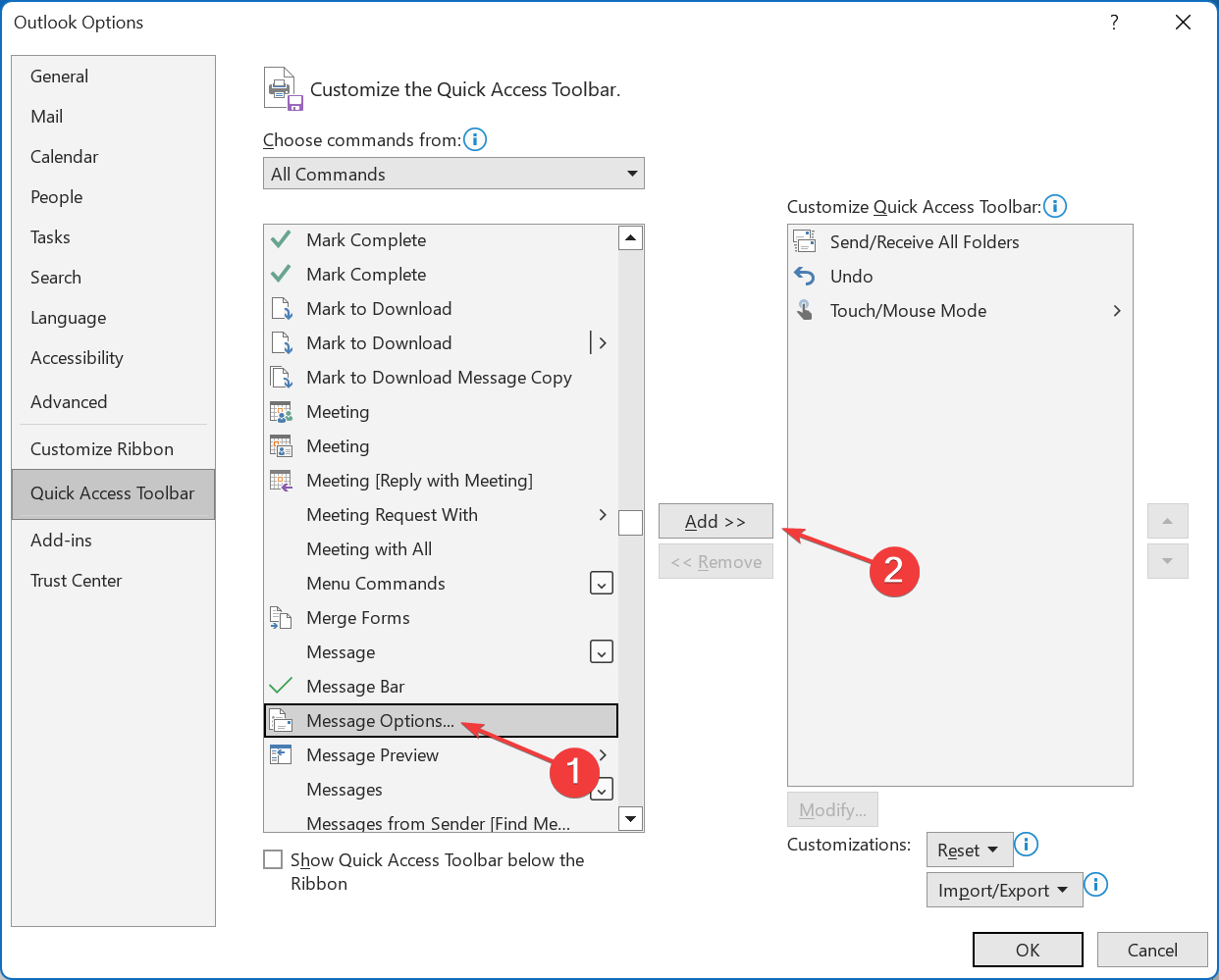Click the << Remove button

[x=715, y=561]
